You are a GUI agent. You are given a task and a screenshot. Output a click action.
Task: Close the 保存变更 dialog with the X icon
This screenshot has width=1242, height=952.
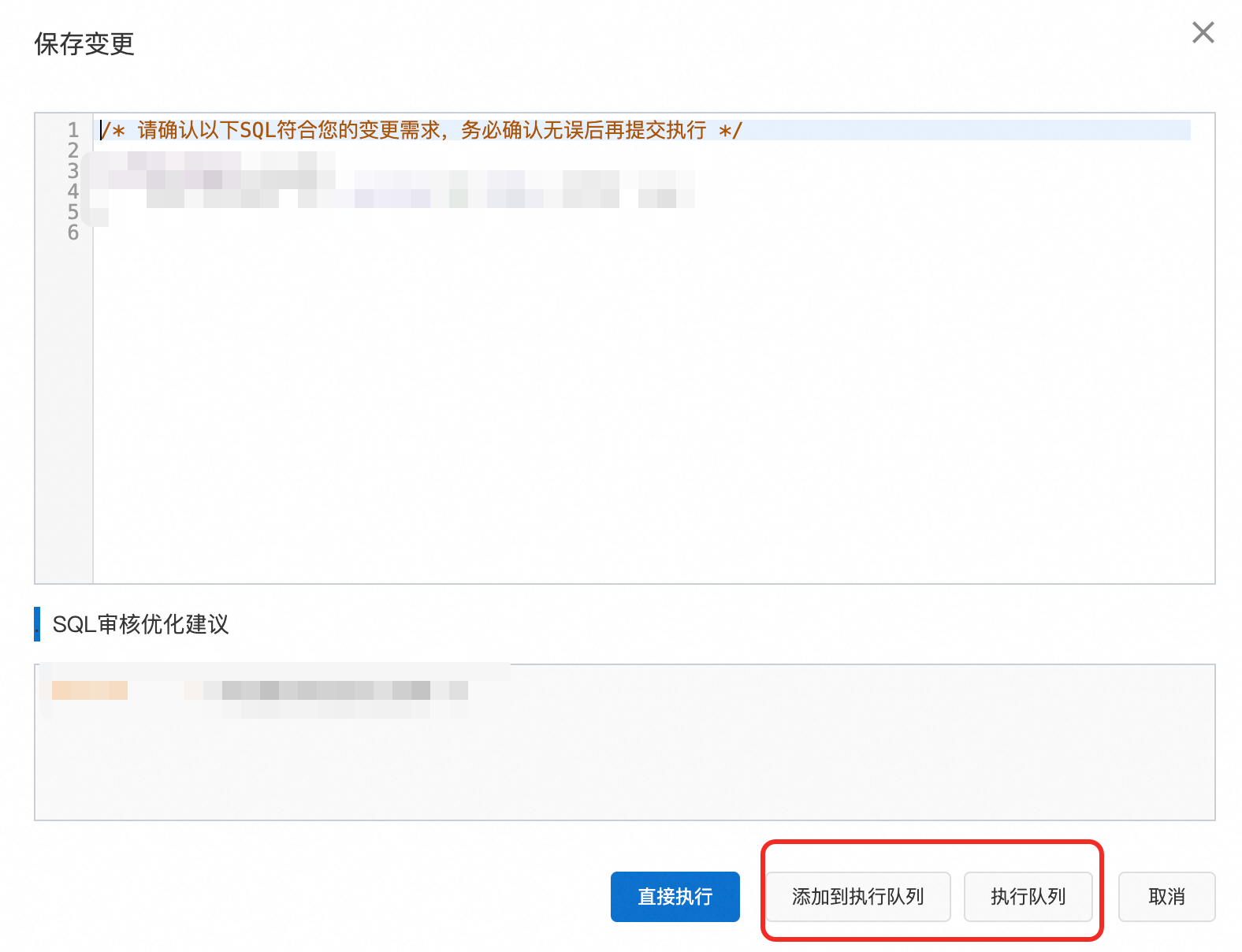(x=1203, y=32)
